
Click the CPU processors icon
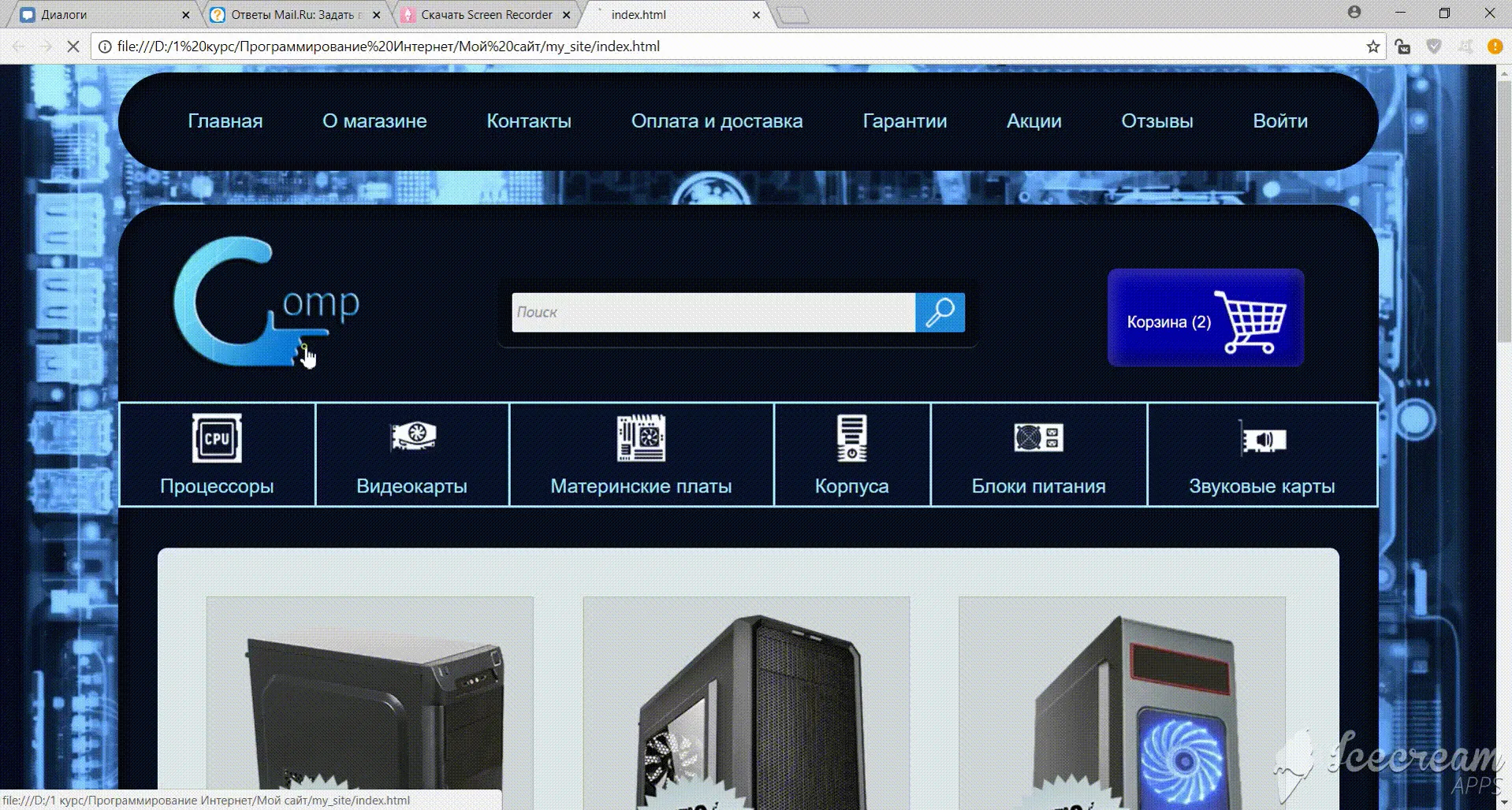click(217, 438)
